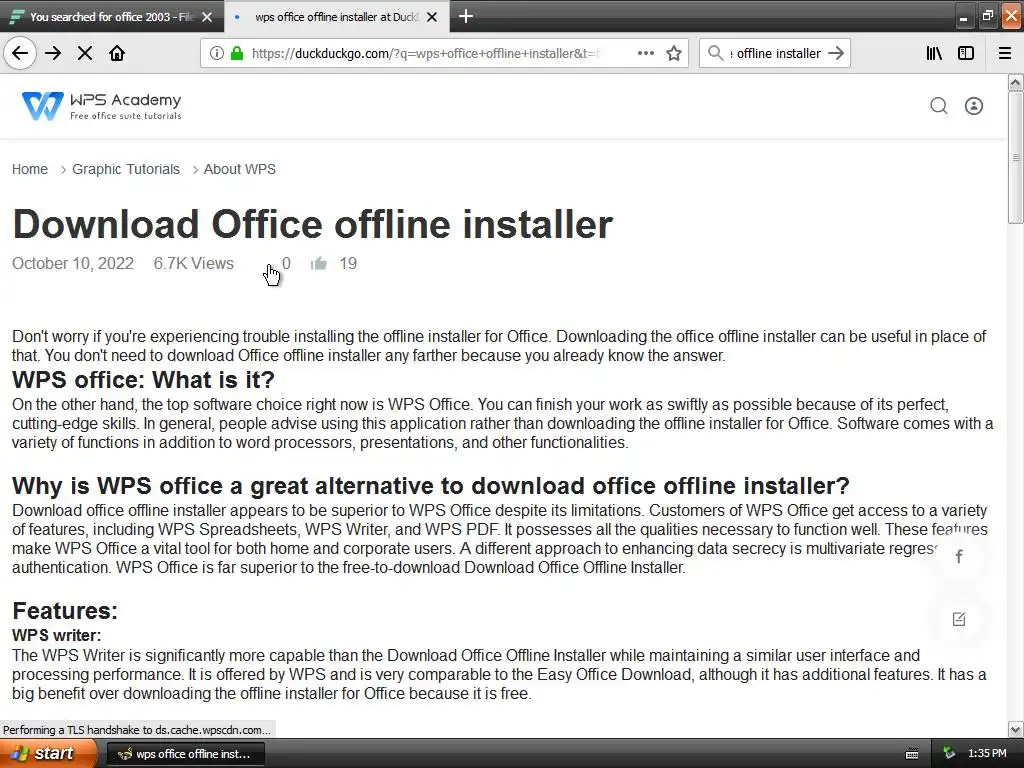Like the article with thumbs-up icon
The height and width of the screenshot is (768, 1024).
coord(319,263)
